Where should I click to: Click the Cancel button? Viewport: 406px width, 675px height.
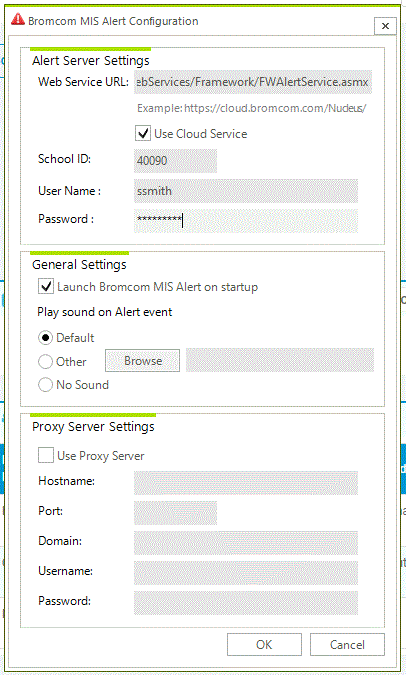[x=347, y=644]
